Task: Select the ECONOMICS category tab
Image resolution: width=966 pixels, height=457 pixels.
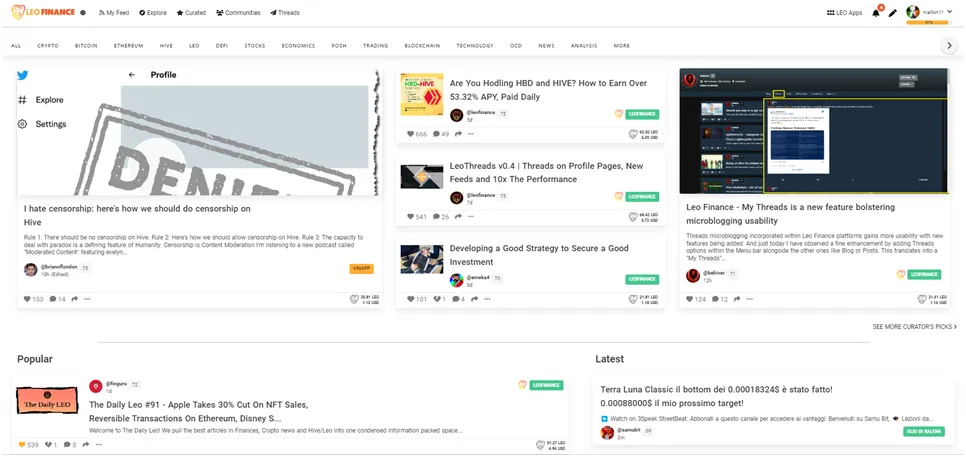Action: [298, 46]
